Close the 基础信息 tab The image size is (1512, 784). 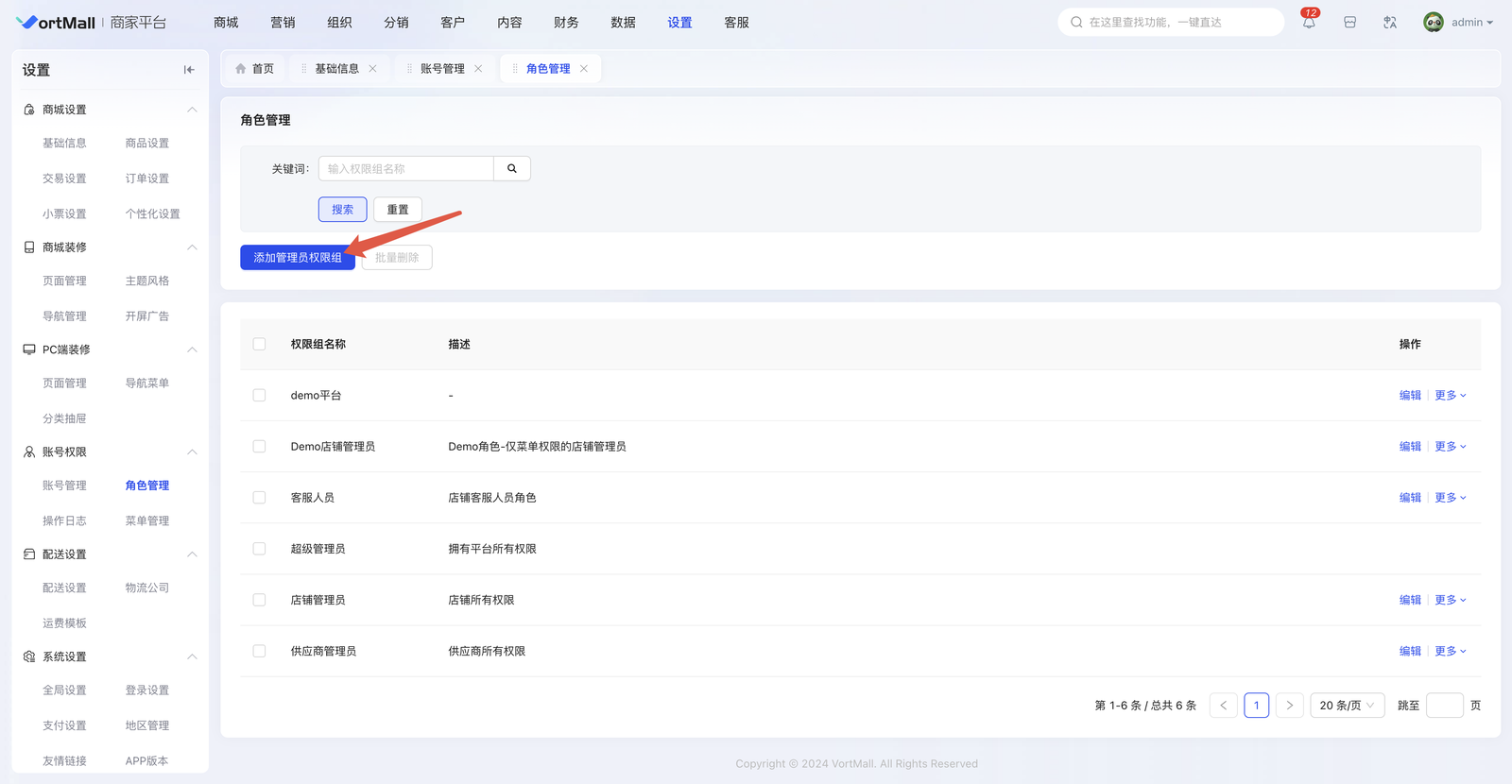click(x=373, y=69)
